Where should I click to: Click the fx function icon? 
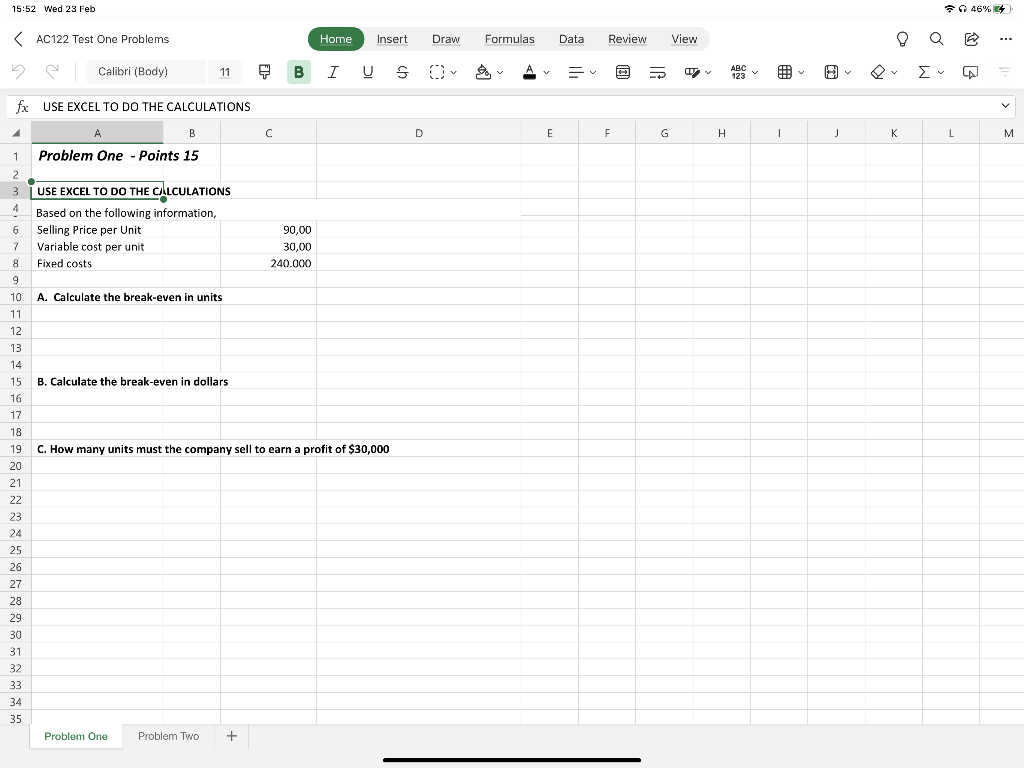[22, 106]
